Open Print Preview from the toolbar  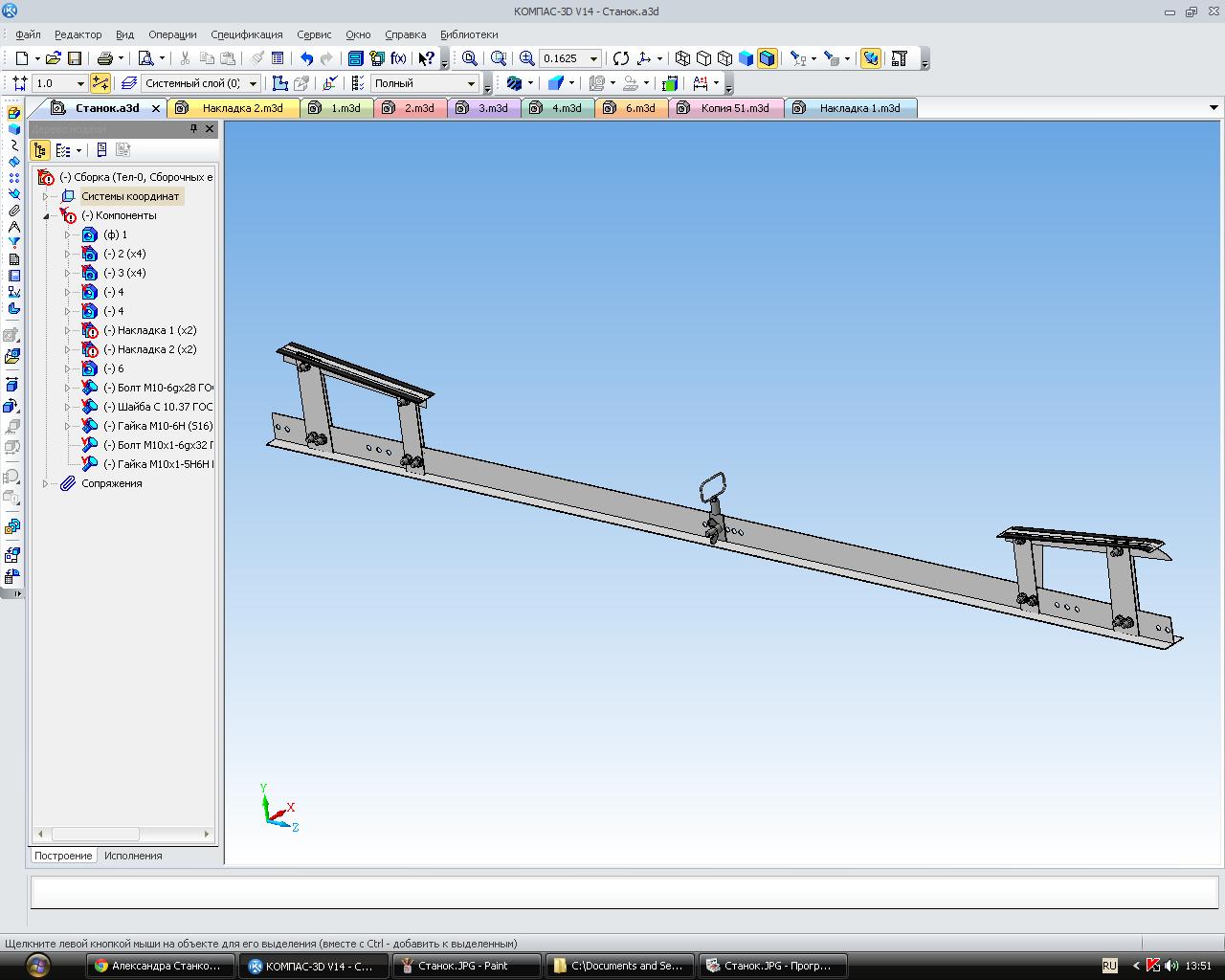click(x=145, y=58)
